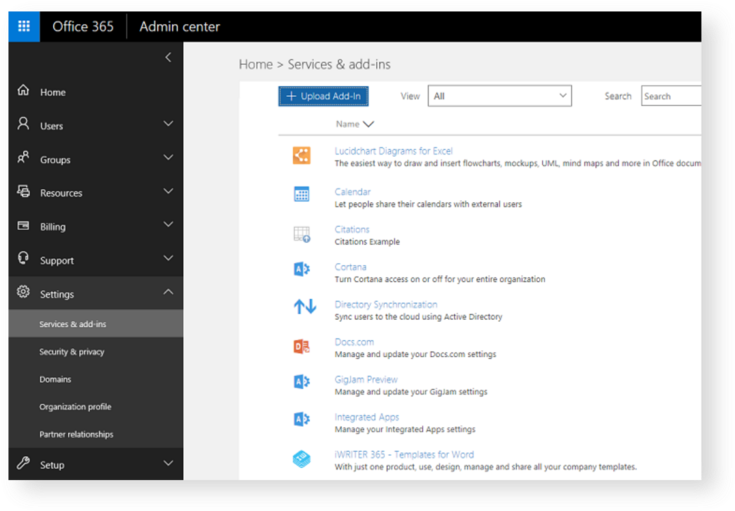This screenshot has width=735, height=511.
Task: Click the Settings label in sidebar
Action: tap(57, 294)
